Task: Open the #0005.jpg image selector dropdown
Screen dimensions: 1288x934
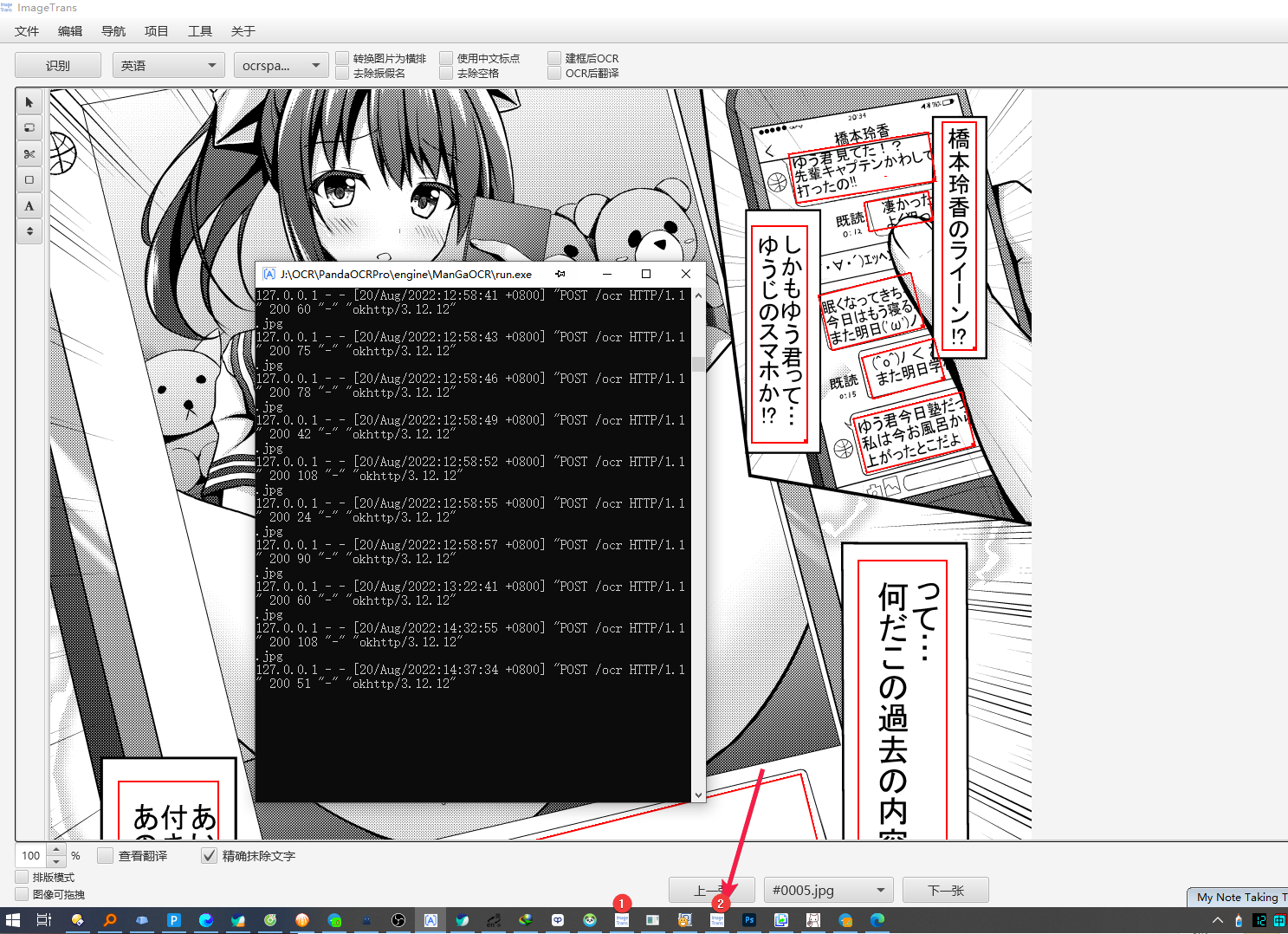Action: coord(829,890)
